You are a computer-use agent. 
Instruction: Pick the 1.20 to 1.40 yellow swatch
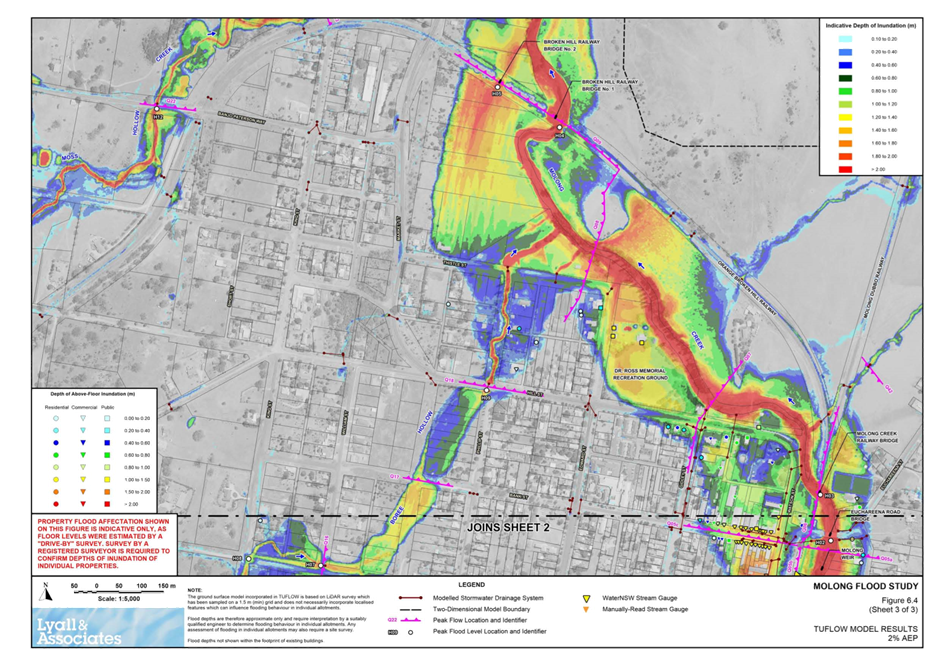pyautogui.click(x=845, y=118)
